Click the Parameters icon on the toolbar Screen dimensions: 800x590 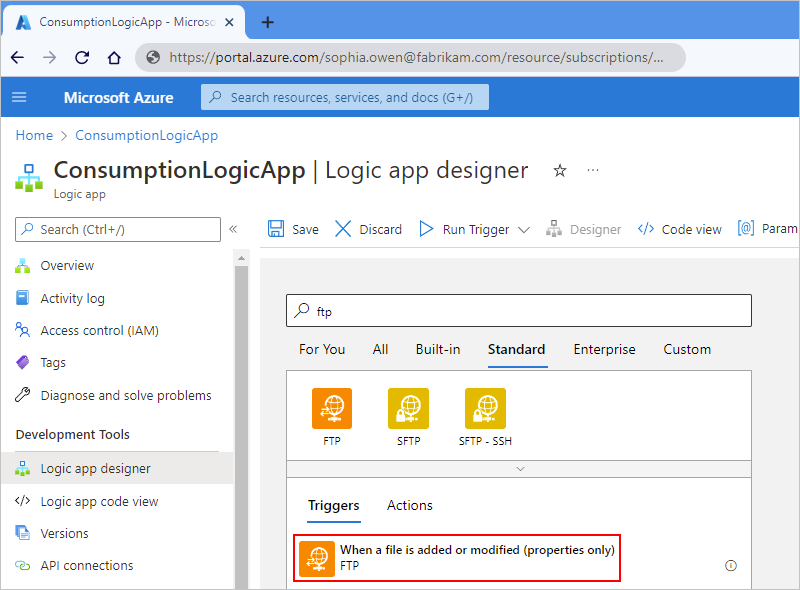tap(748, 229)
